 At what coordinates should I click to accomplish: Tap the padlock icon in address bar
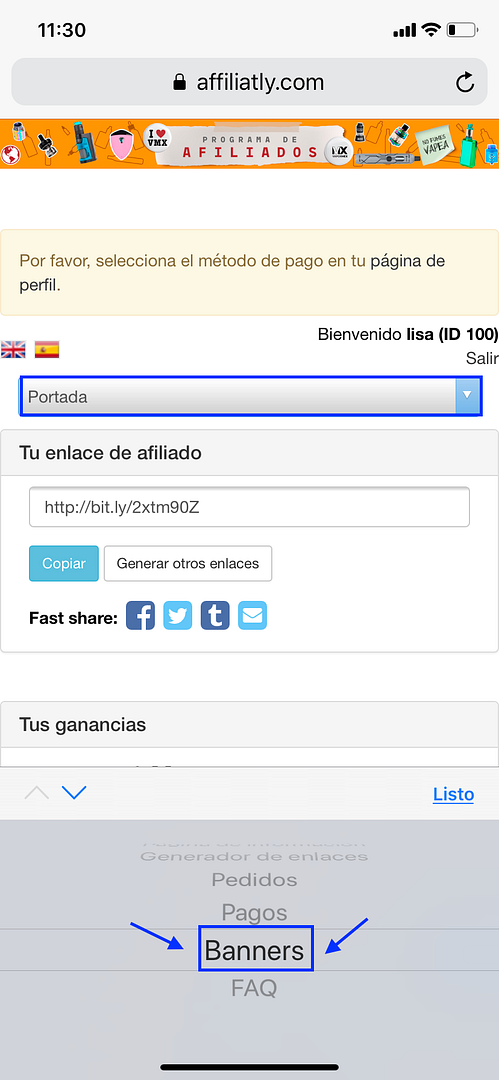[179, 83]
